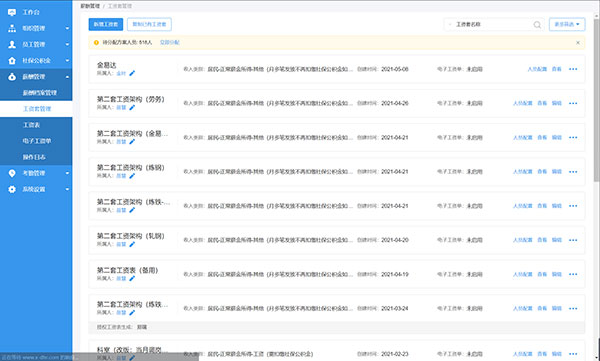Click 编辑 for 第二套工资架构（炼钢）

[557, 172]
